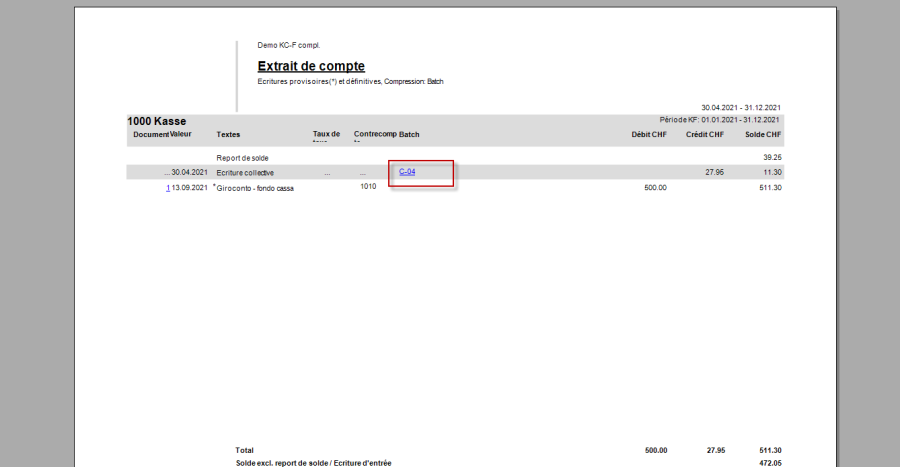This screenshot has width=900, height=467.
Task: Click the 'Total' label at the bottom
Action: point(245,450)
